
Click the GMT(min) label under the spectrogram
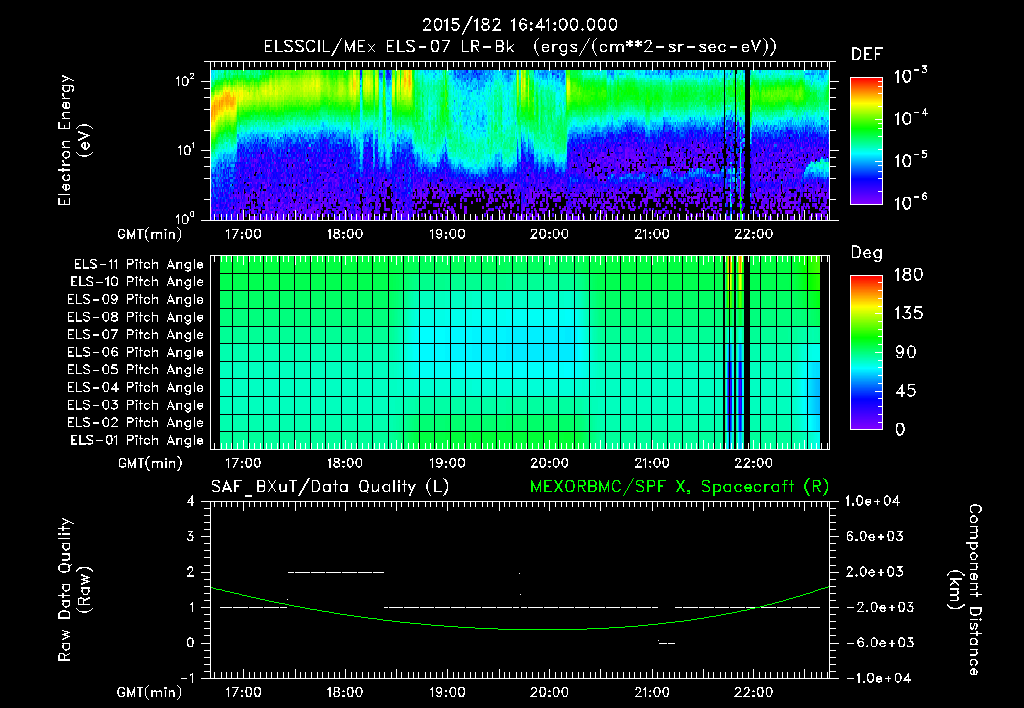[149, 234]
